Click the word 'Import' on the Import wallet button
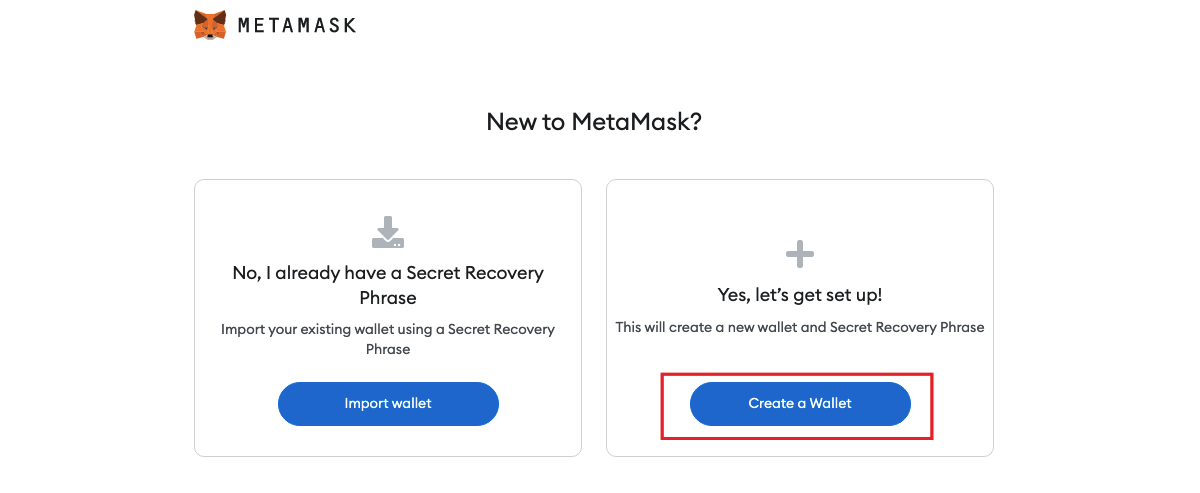The height and width of the screenshot is (493, 1200). pyautogui.click(x=364, y=404)
